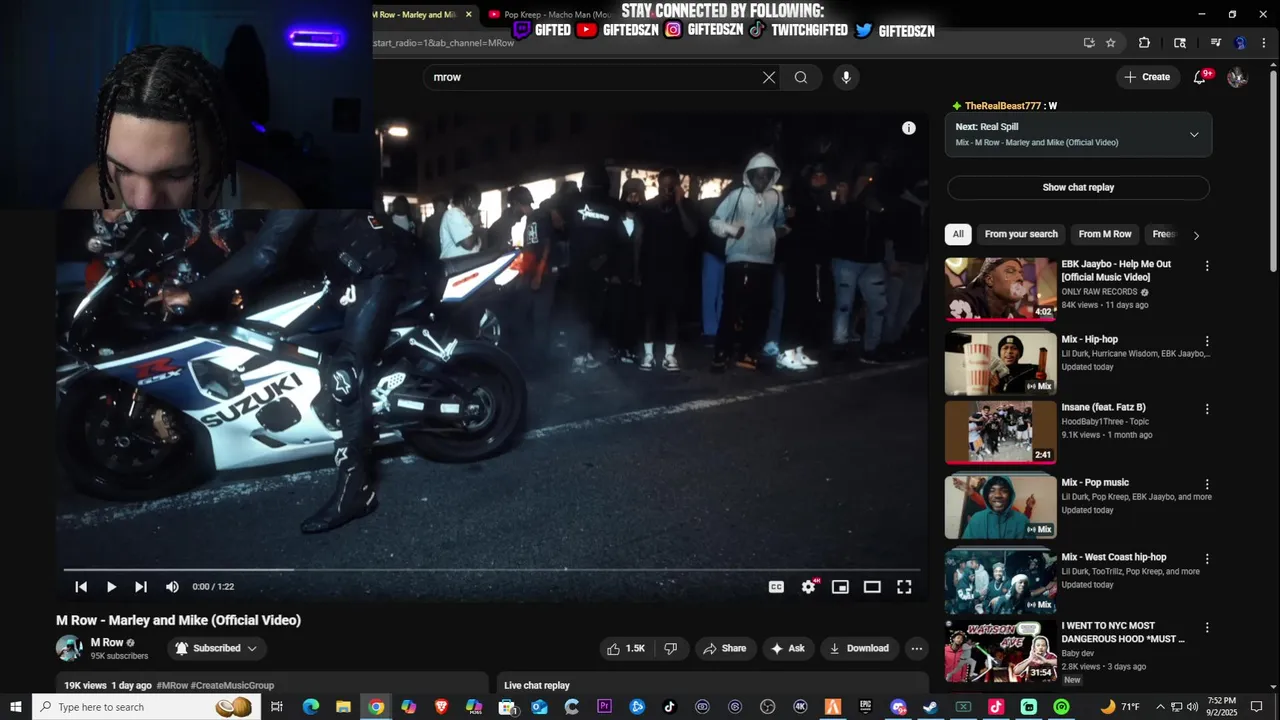Download the video
The image size is (1280, 720).
tap(859, 648)
